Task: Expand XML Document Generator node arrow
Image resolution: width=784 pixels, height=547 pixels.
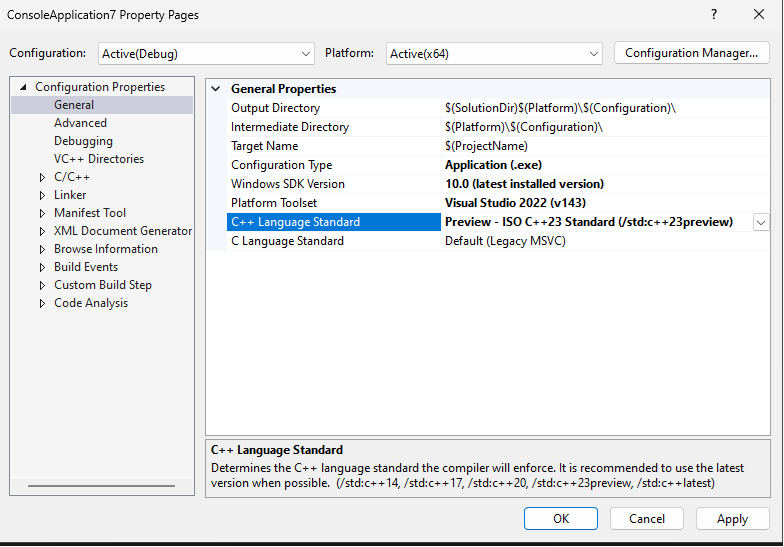Action: coord(42,232)
